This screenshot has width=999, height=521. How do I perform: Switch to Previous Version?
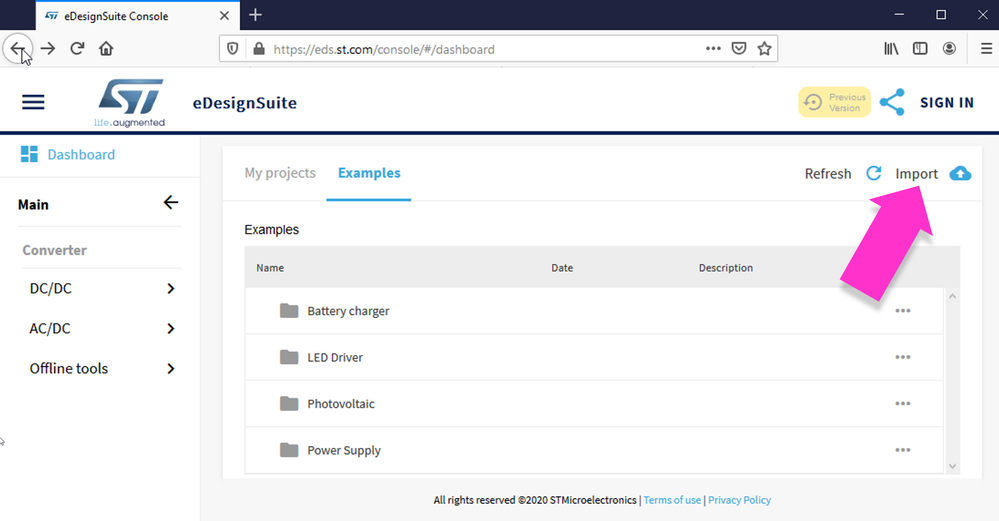(835, 102)
